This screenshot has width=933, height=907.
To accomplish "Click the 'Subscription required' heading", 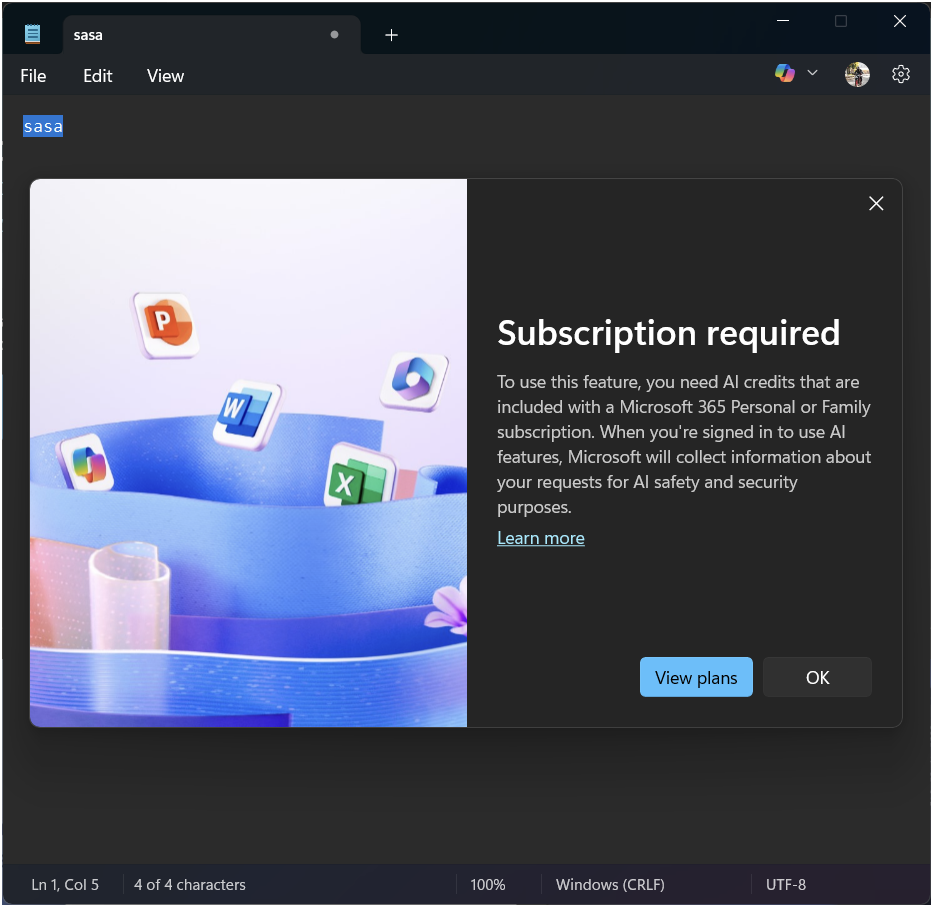I will (669, 333).
